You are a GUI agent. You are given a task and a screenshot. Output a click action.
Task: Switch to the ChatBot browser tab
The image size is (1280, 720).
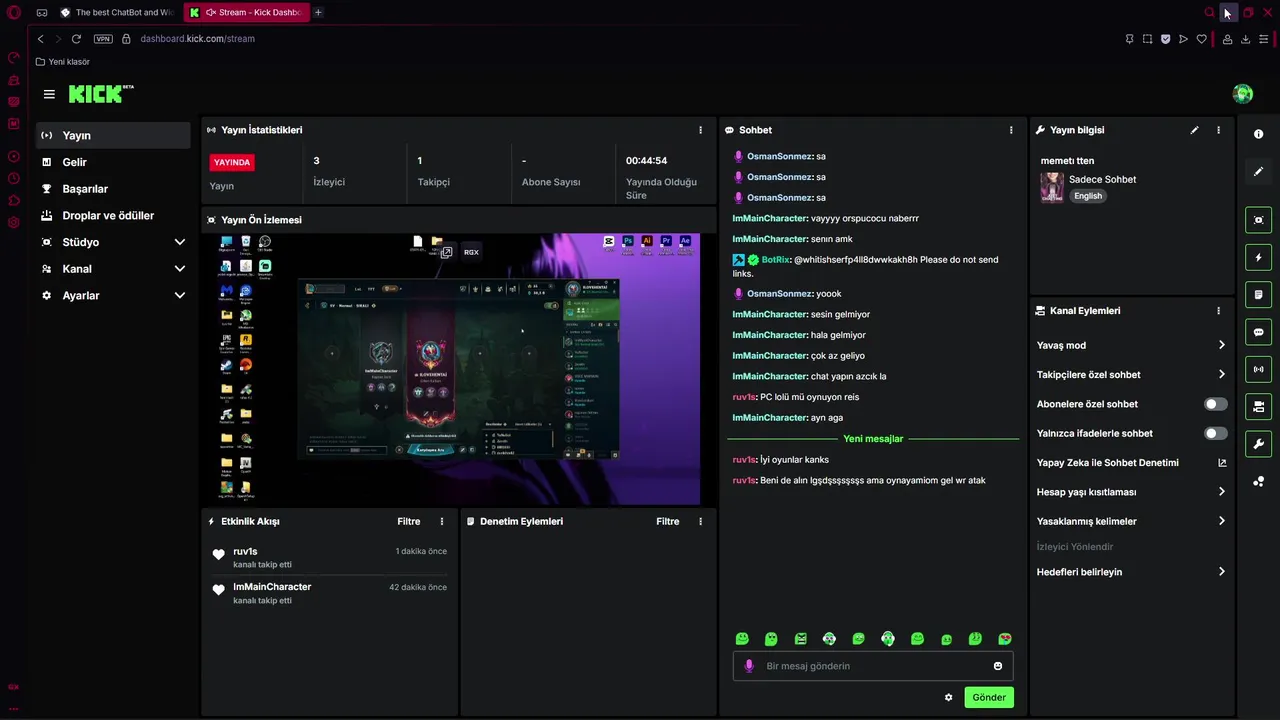pos(117,13)
